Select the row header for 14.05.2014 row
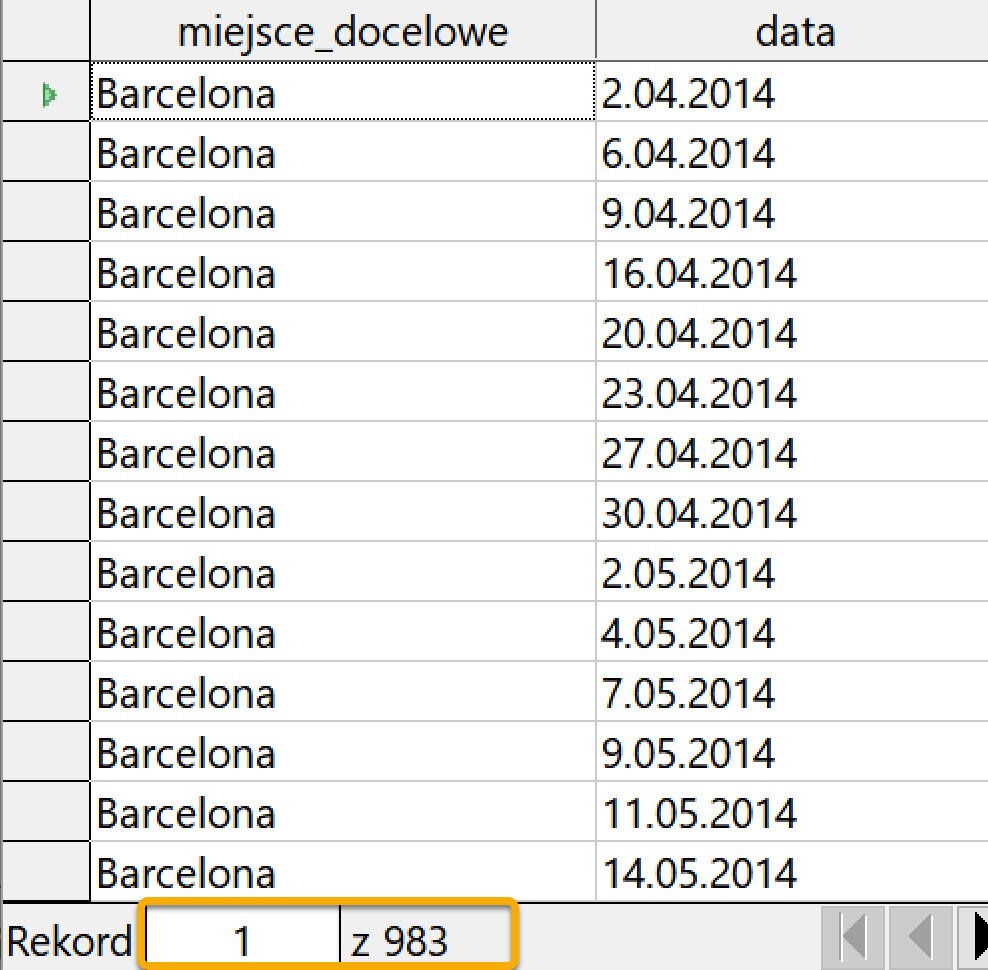 (x=45, y=874)
